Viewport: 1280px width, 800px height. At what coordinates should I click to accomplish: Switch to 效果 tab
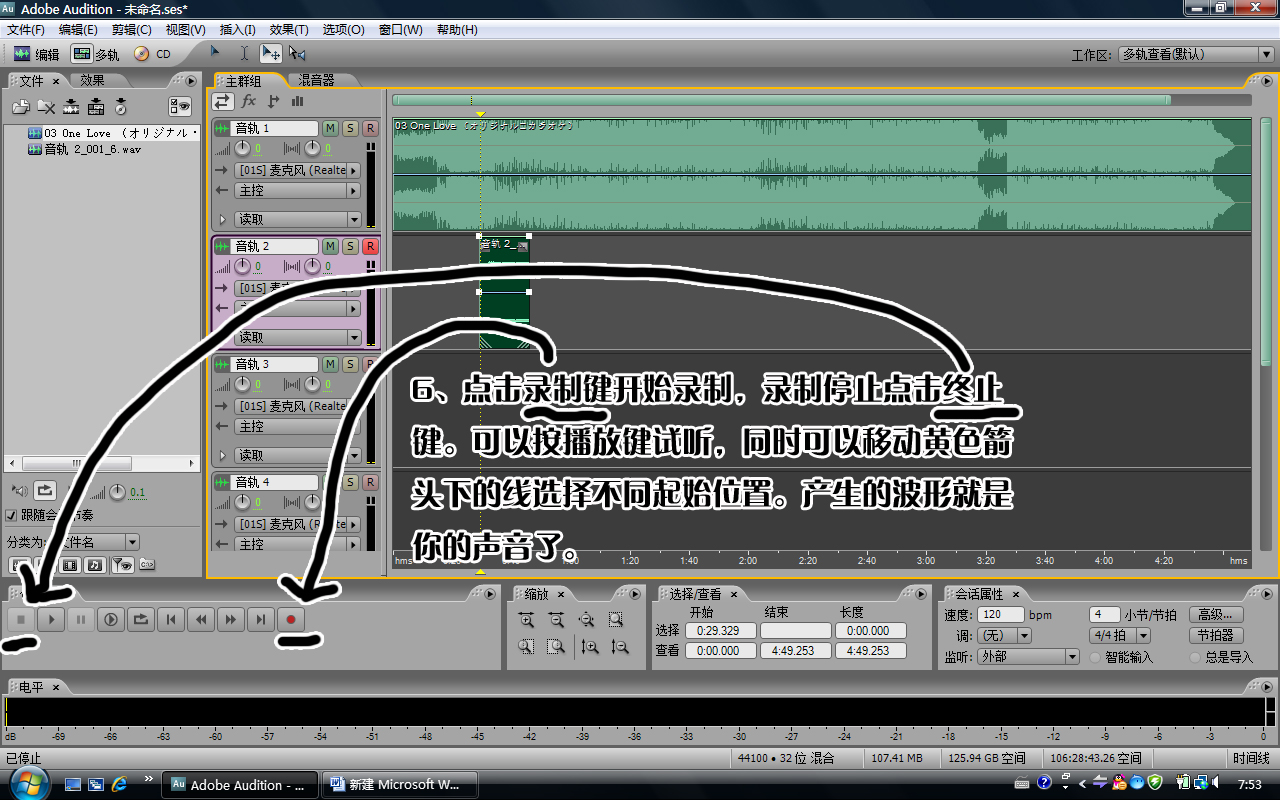pos(92,80)
